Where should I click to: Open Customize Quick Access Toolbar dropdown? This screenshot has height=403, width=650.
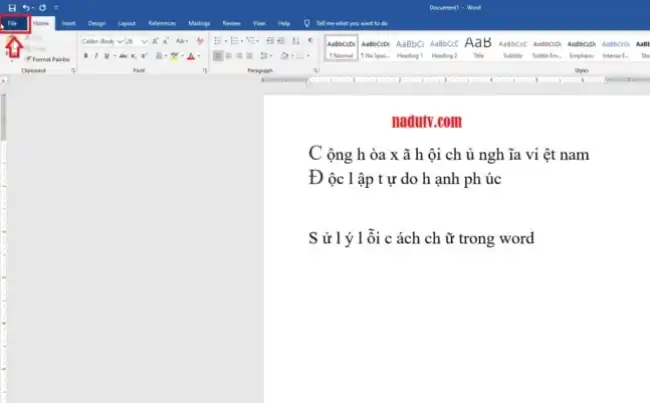[56, 7]
